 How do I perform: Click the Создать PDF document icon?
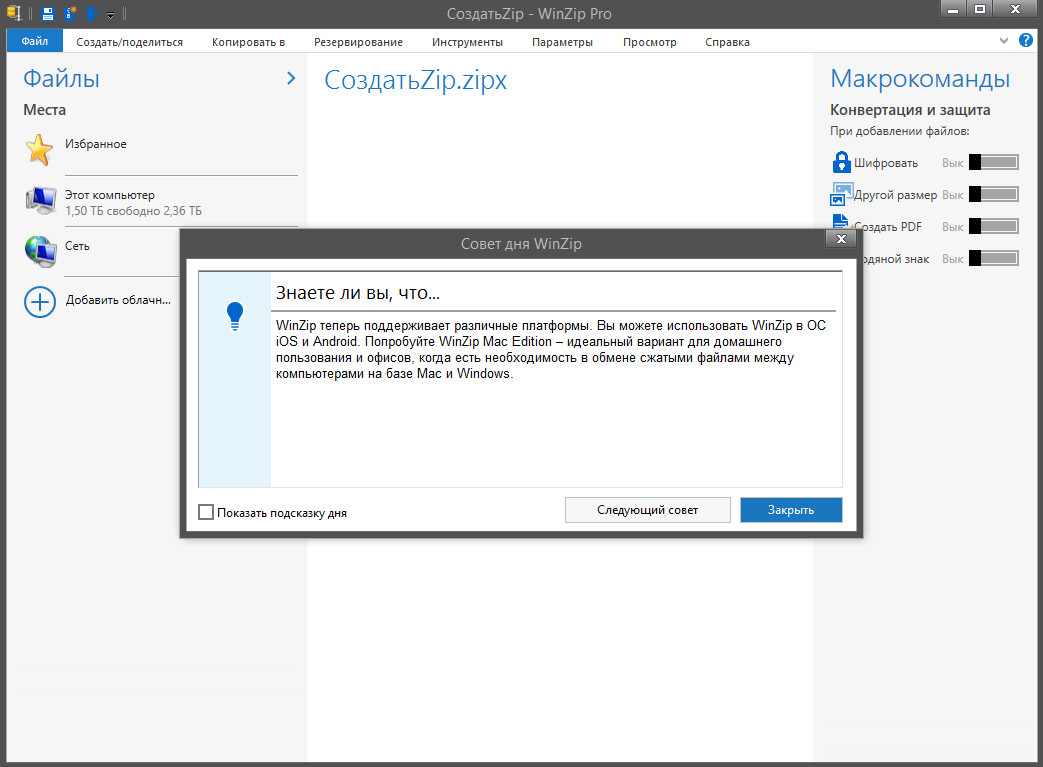[x=840, y=223]
